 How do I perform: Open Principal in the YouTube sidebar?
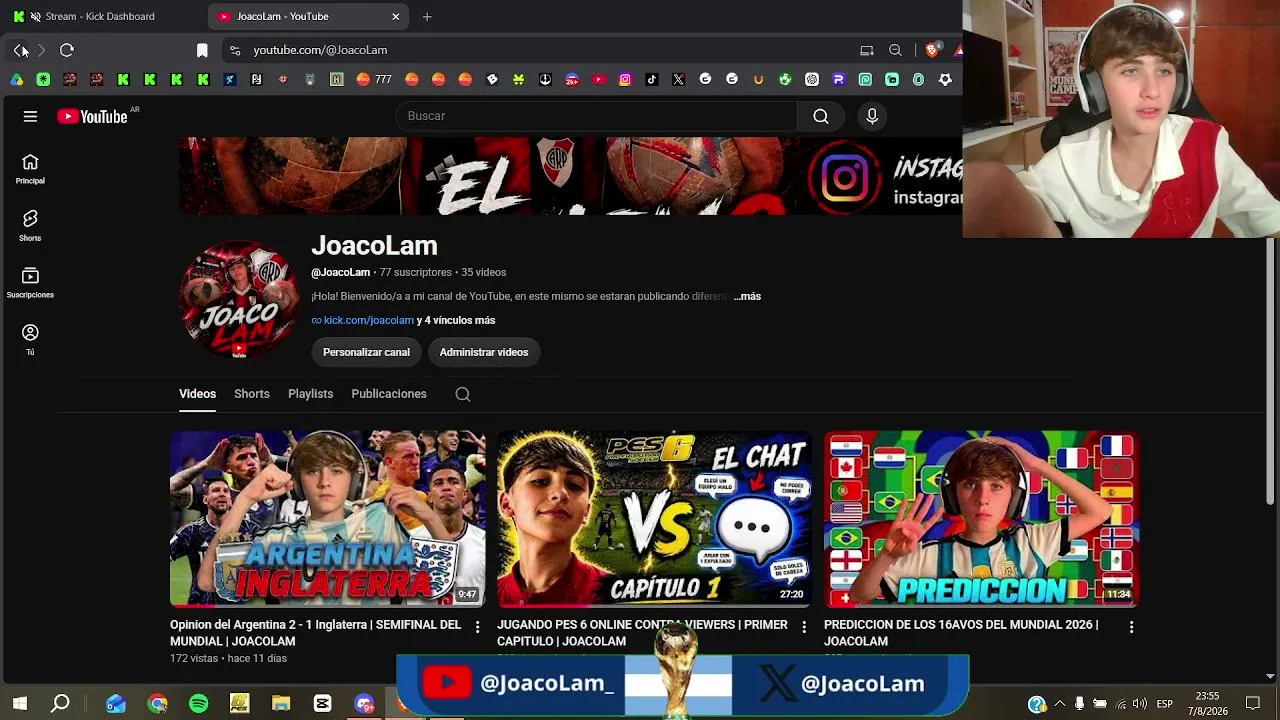click(x=30, y=169)
